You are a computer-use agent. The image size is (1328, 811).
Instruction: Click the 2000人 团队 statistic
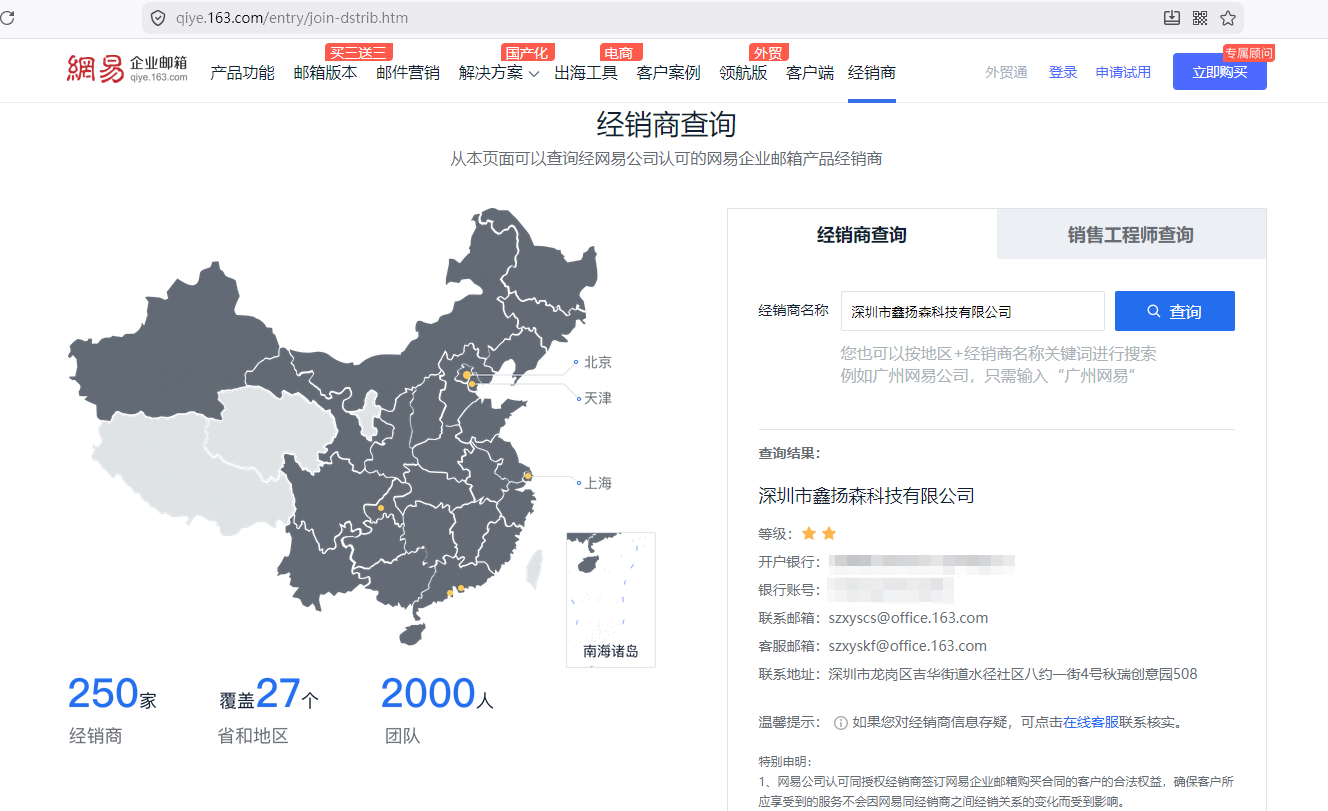[x=437, y=710]
